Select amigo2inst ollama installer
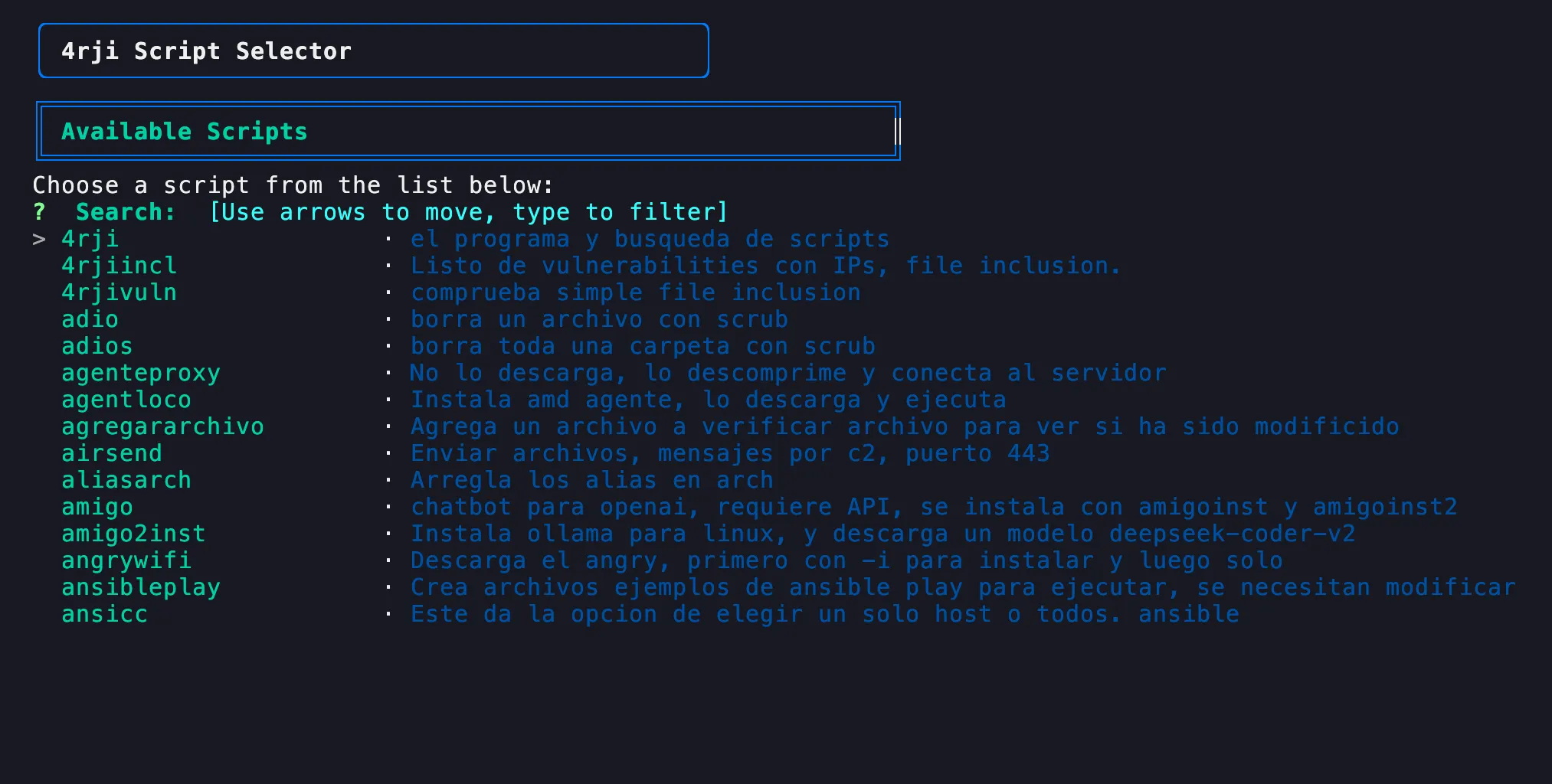Screen dimensions: 1552x784 click(133, 533)
